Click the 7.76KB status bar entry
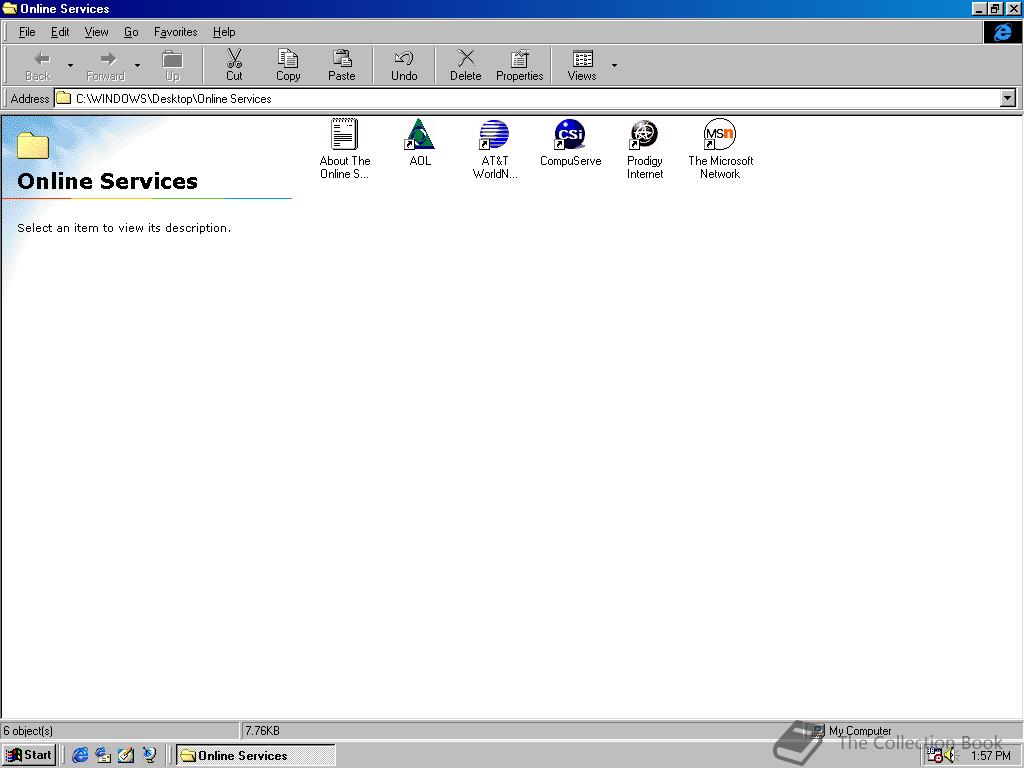 click(x=263, y=731)
